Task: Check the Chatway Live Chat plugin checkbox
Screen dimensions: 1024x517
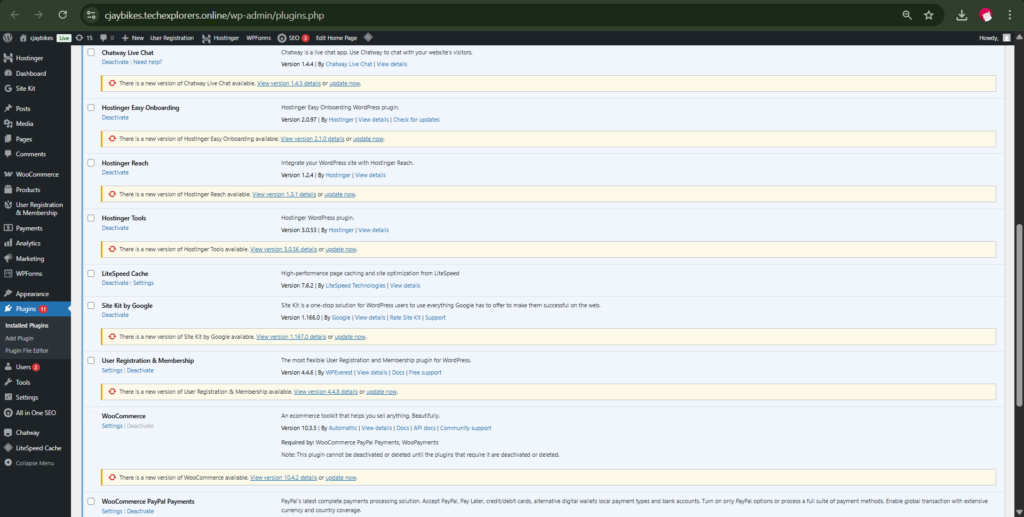Action: tap(92, 51)
